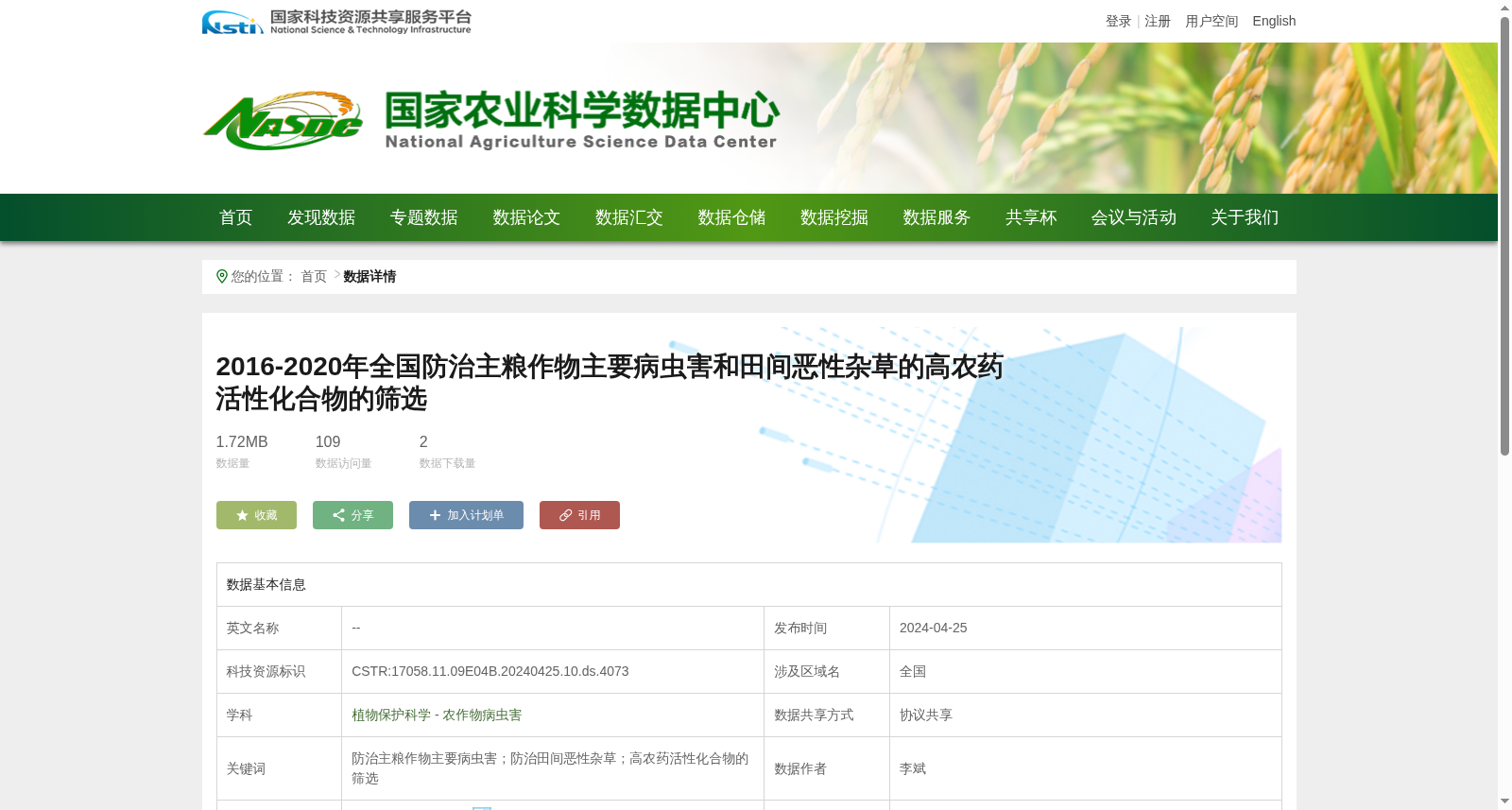Click the star icon on 收藏 button

242,515
